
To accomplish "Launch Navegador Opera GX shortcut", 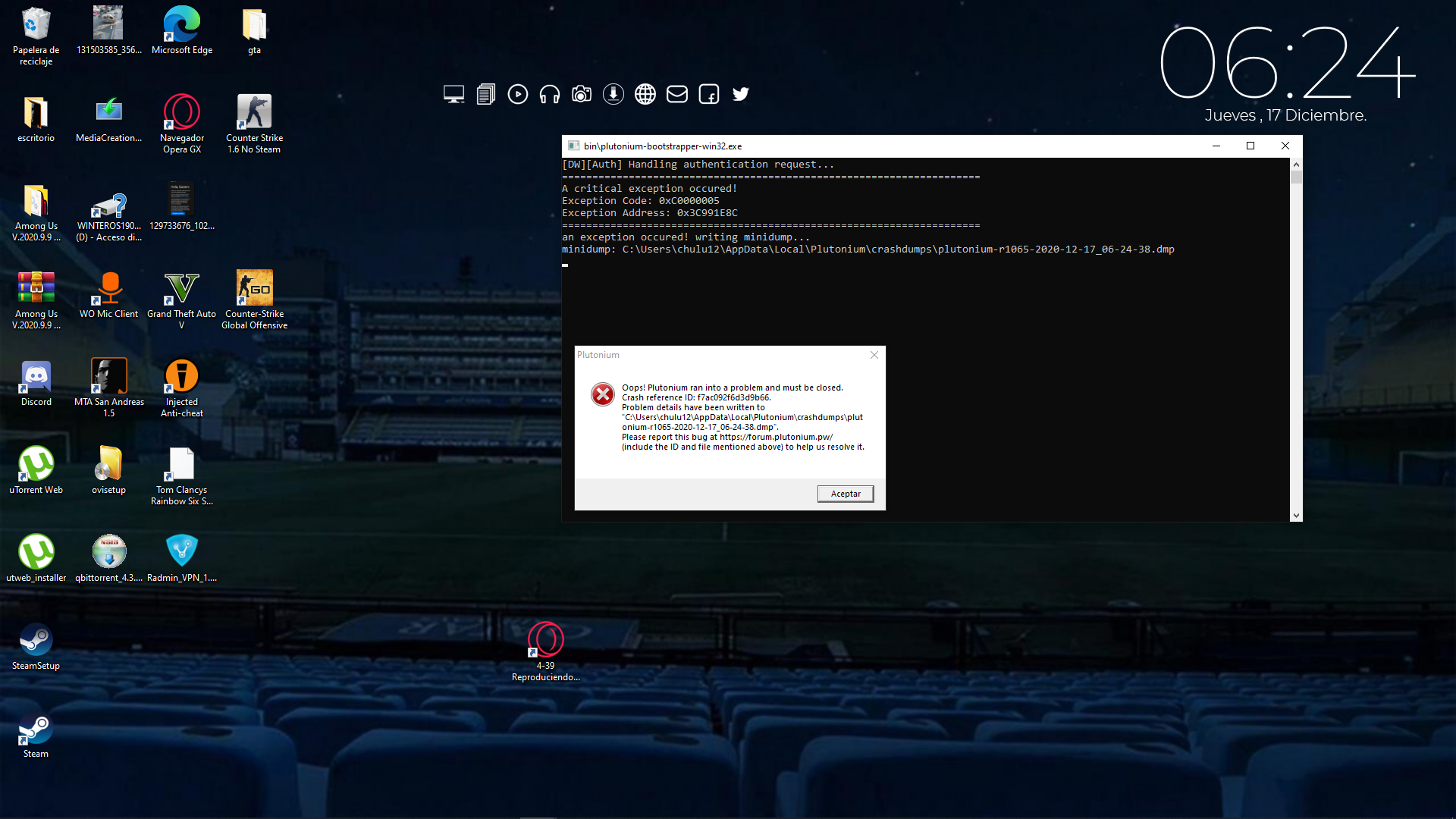I will (182, 124).
